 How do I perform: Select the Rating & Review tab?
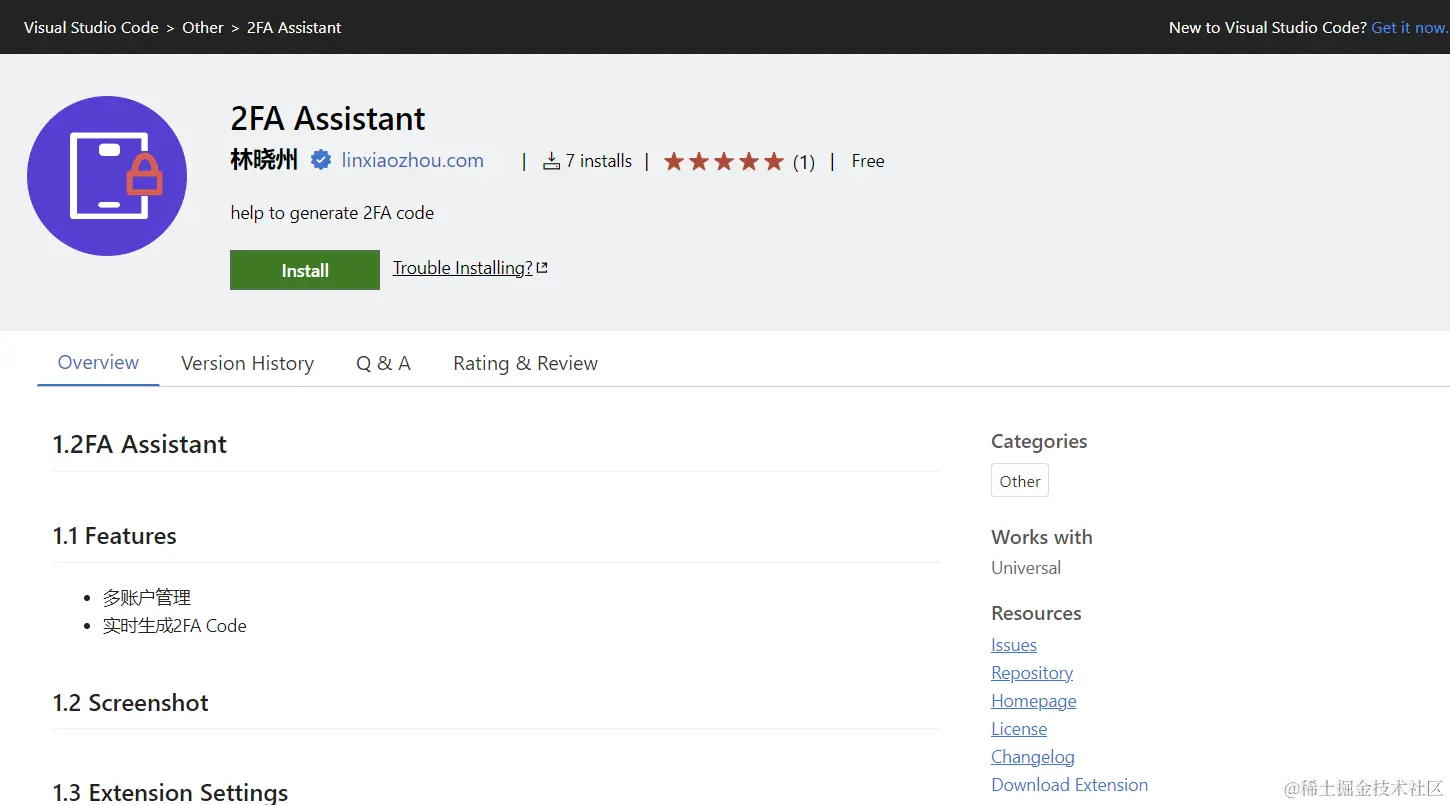525,363
